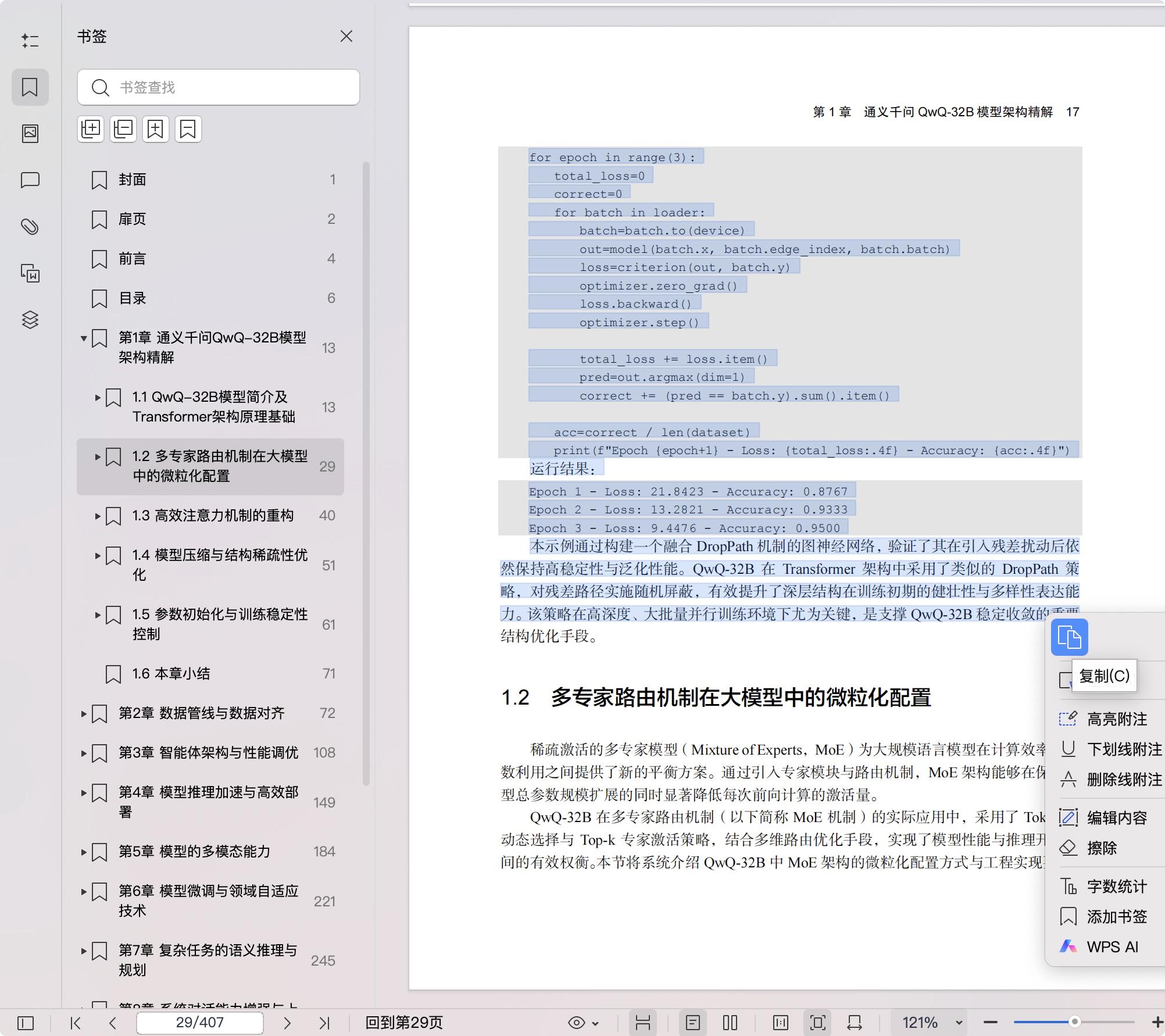
Task: Click the expand all bookmarks icon
Action: coord(91,128)
